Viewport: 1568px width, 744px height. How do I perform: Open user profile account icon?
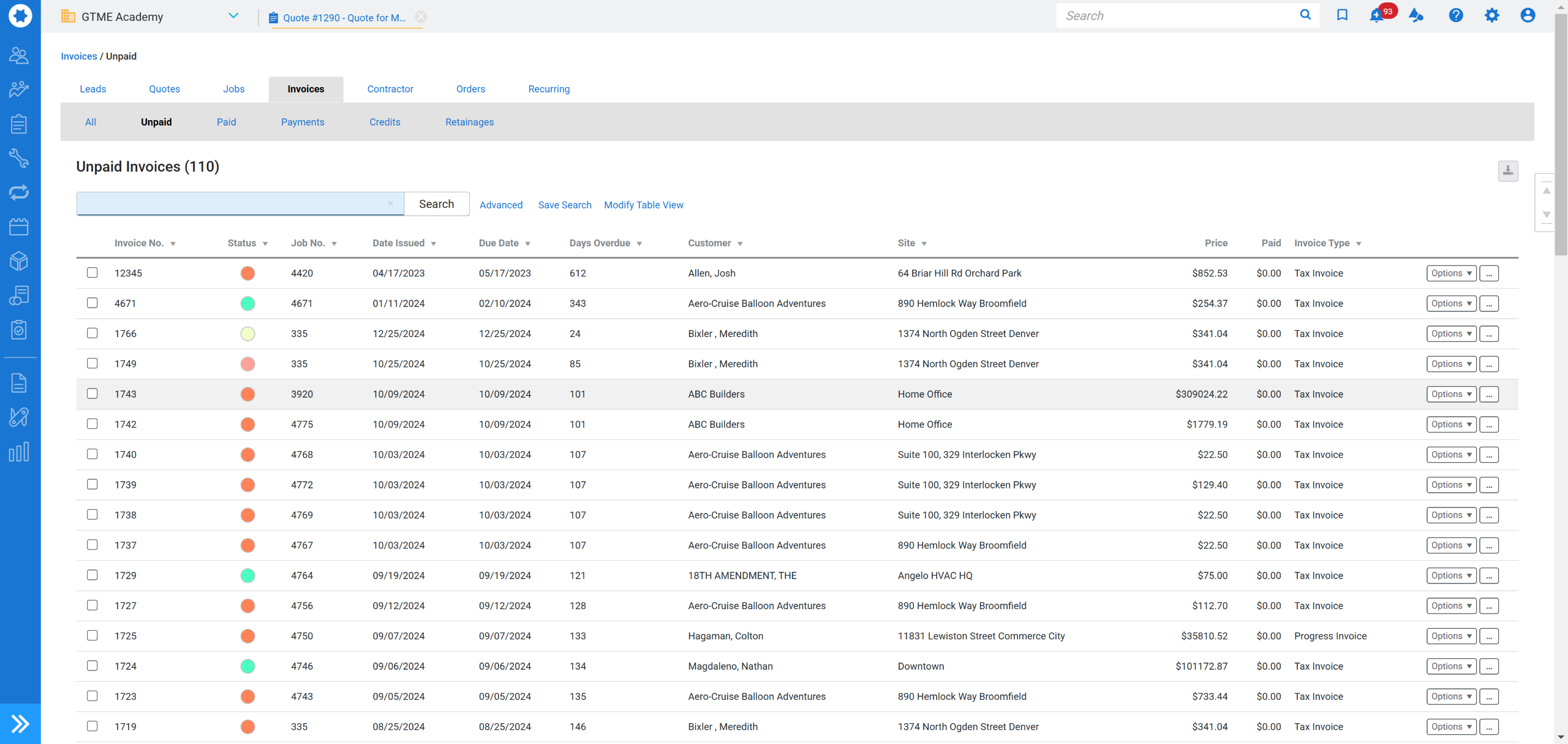click(x=1528, y=16)
